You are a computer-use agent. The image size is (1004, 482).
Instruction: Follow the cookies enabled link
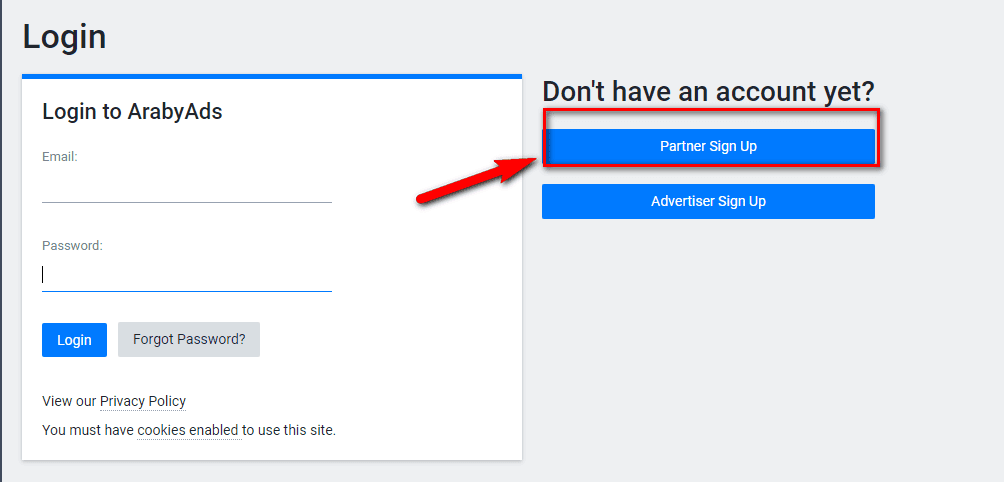tap(189, 430)
